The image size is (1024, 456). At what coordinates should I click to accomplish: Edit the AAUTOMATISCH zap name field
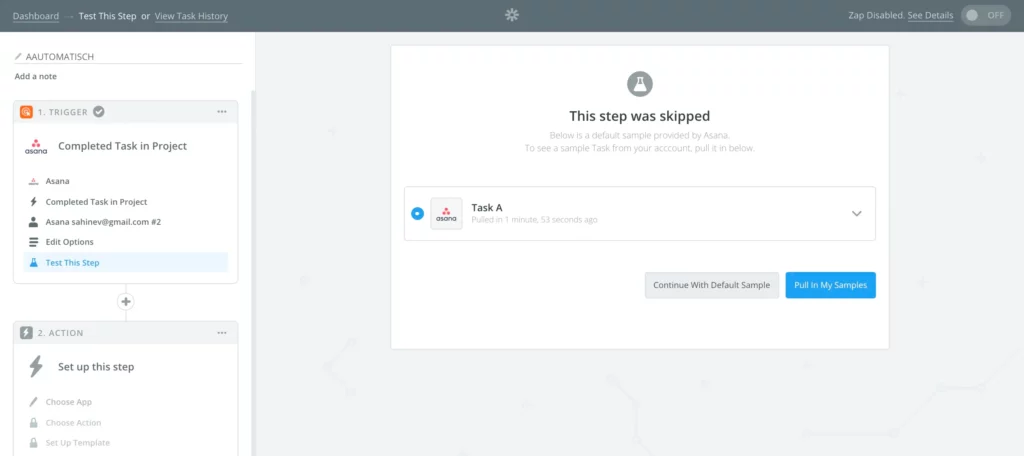[x=128, y=57]
